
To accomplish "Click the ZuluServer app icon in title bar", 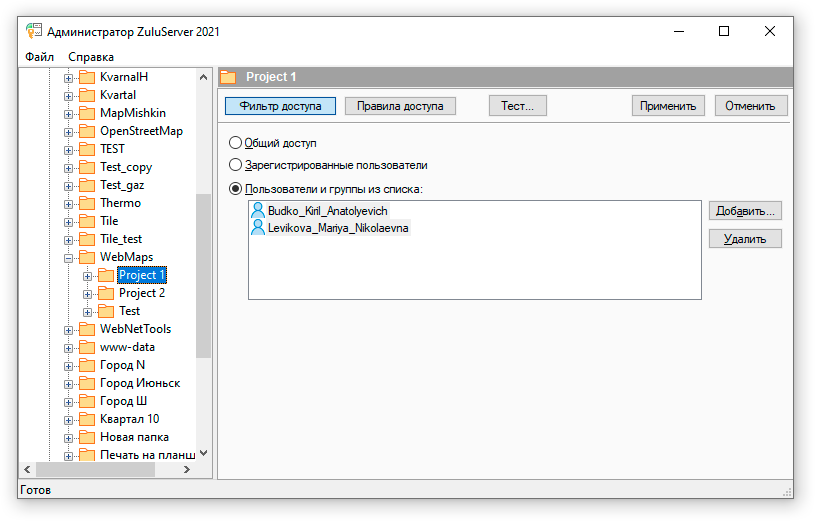I will (x=34, y=31).
